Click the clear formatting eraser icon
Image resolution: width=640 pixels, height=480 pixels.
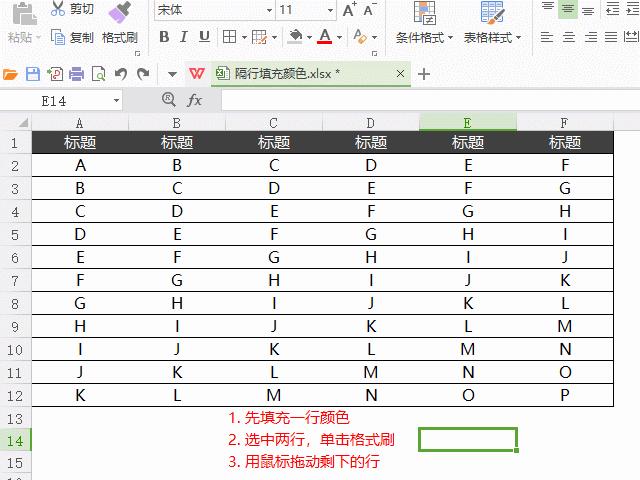pos(360,37)
